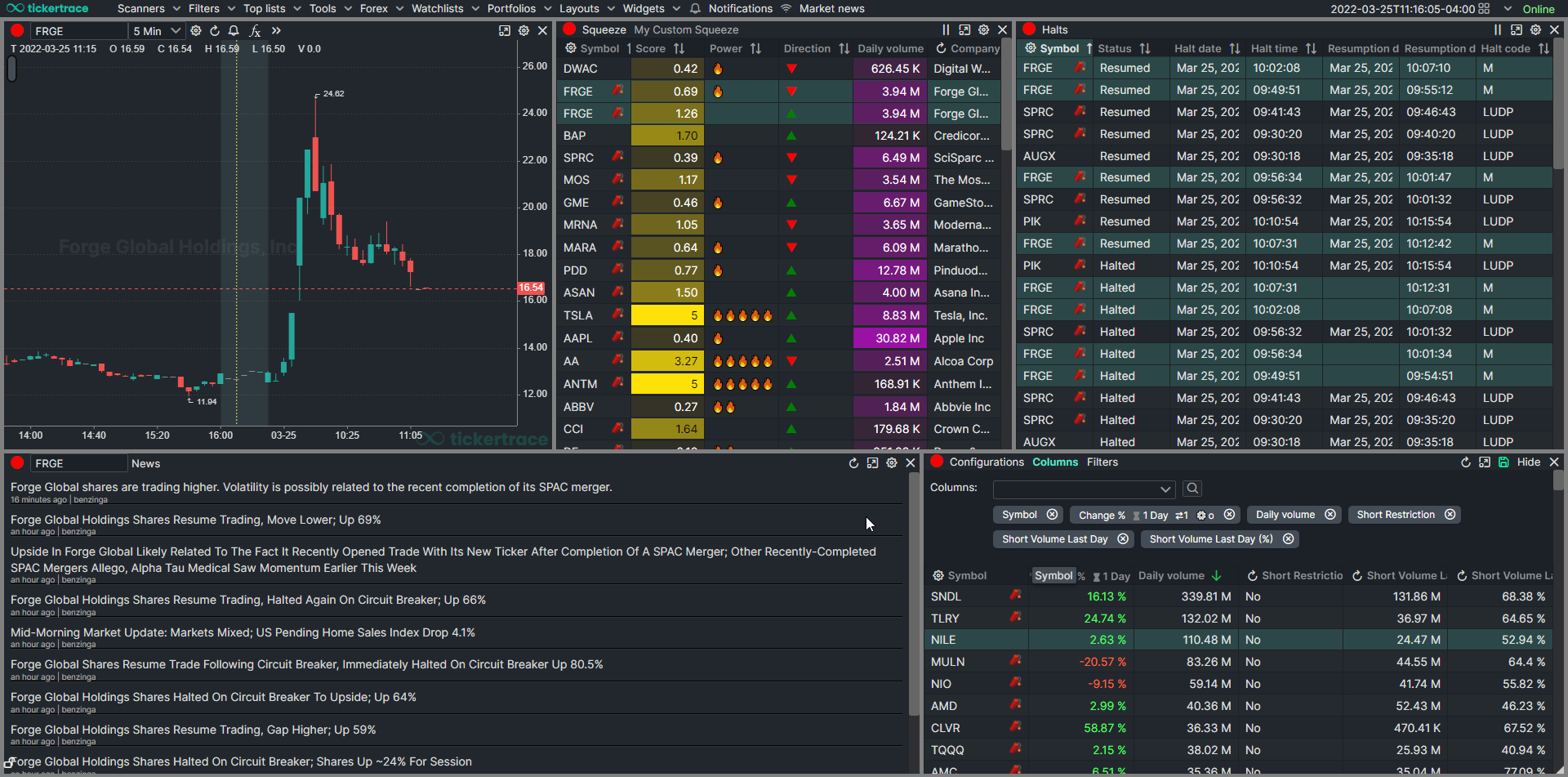Save configuration with the green disk icon
The height and width of the screenshot is (777, 1568).
coord(1503,462)
